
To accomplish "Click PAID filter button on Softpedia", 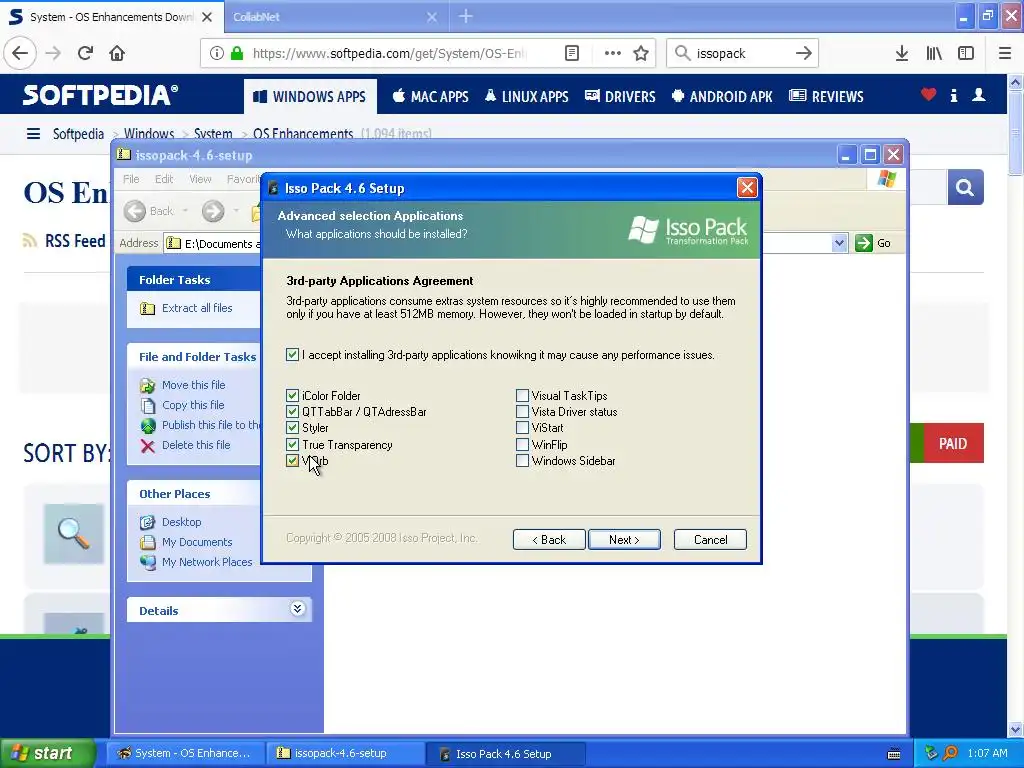I will tap(953, 443).
